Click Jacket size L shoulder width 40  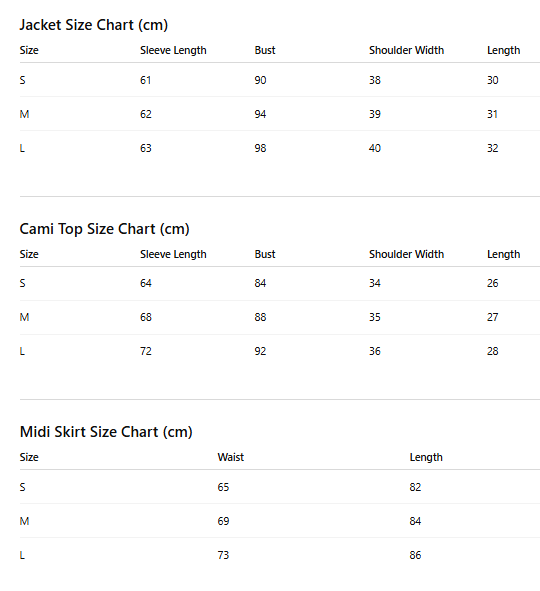[375, 148]
